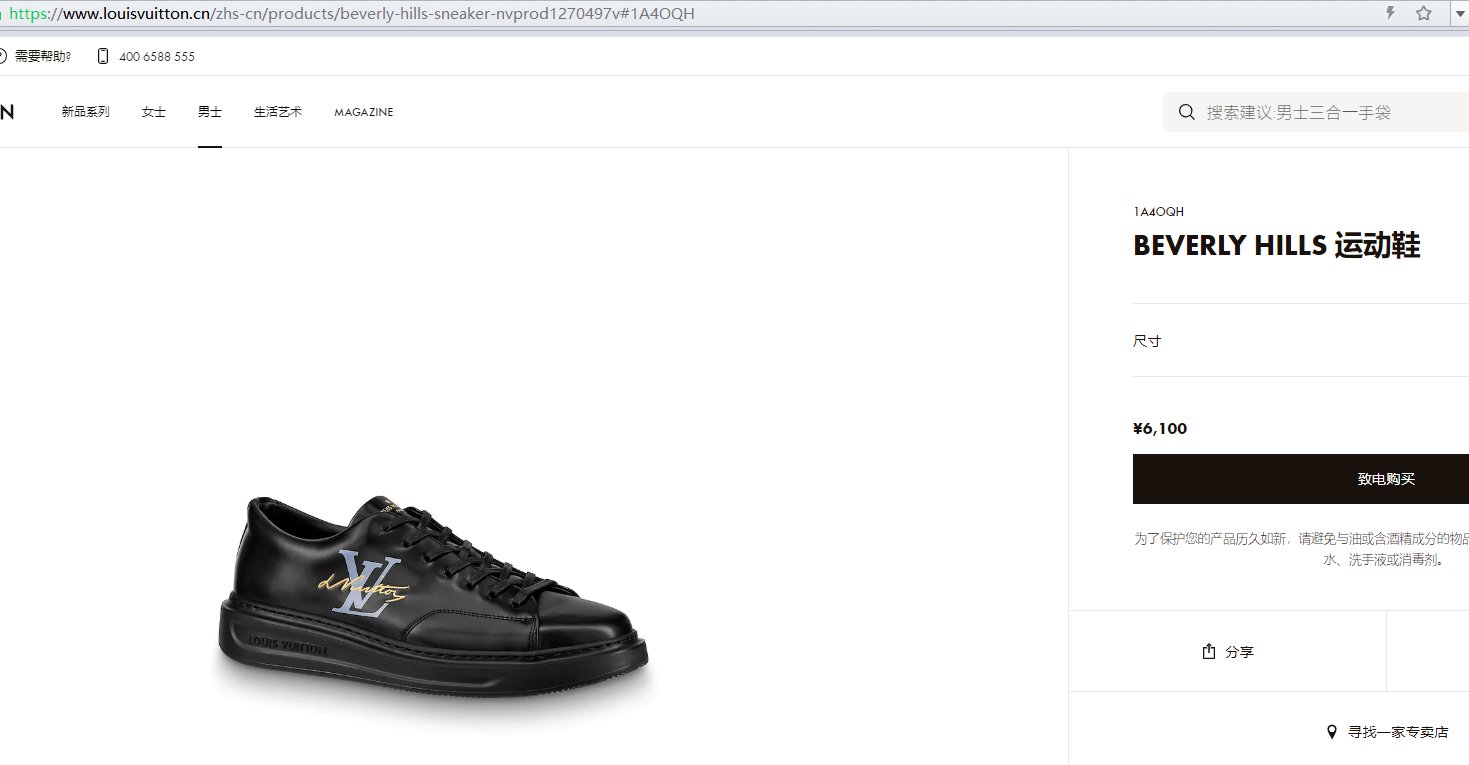Image resolution: width=1469 pixels, height=765 pixels.
Task: Click the phone icon beside 400 6588 555
Action: (103, 56)
